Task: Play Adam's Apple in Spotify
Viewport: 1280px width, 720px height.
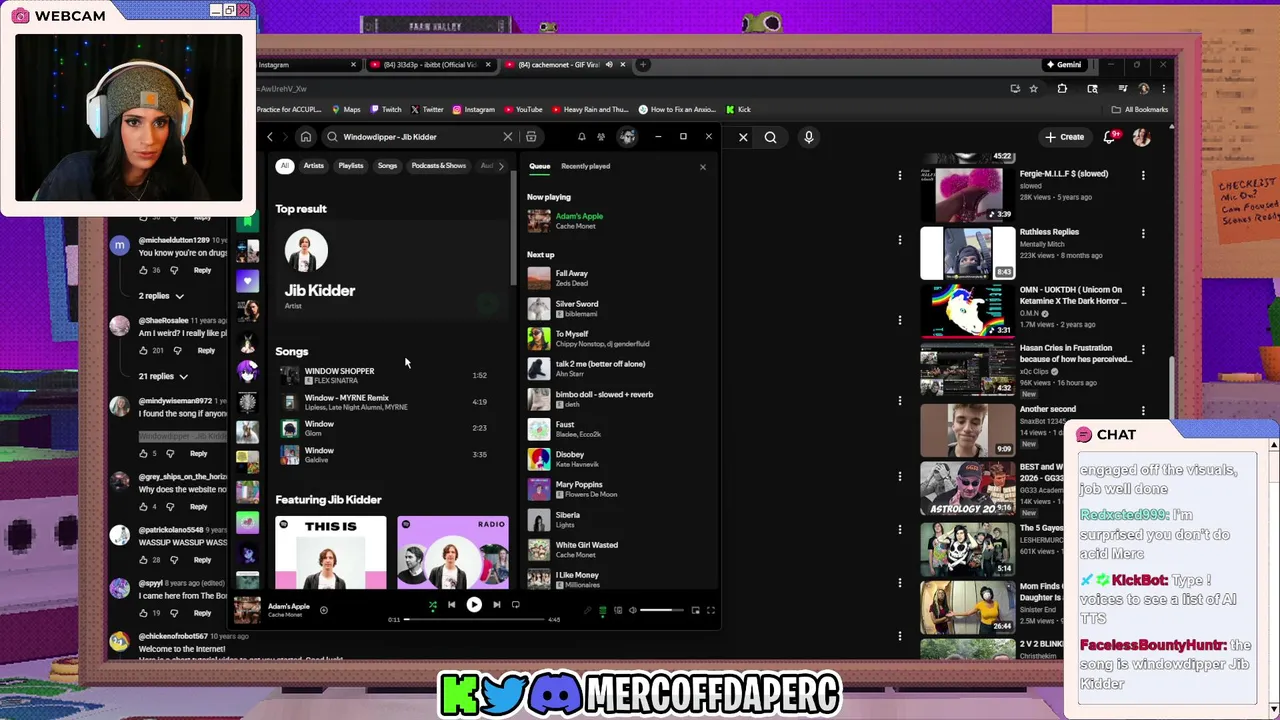Action: pyautogui.click(x=474, y=605)
